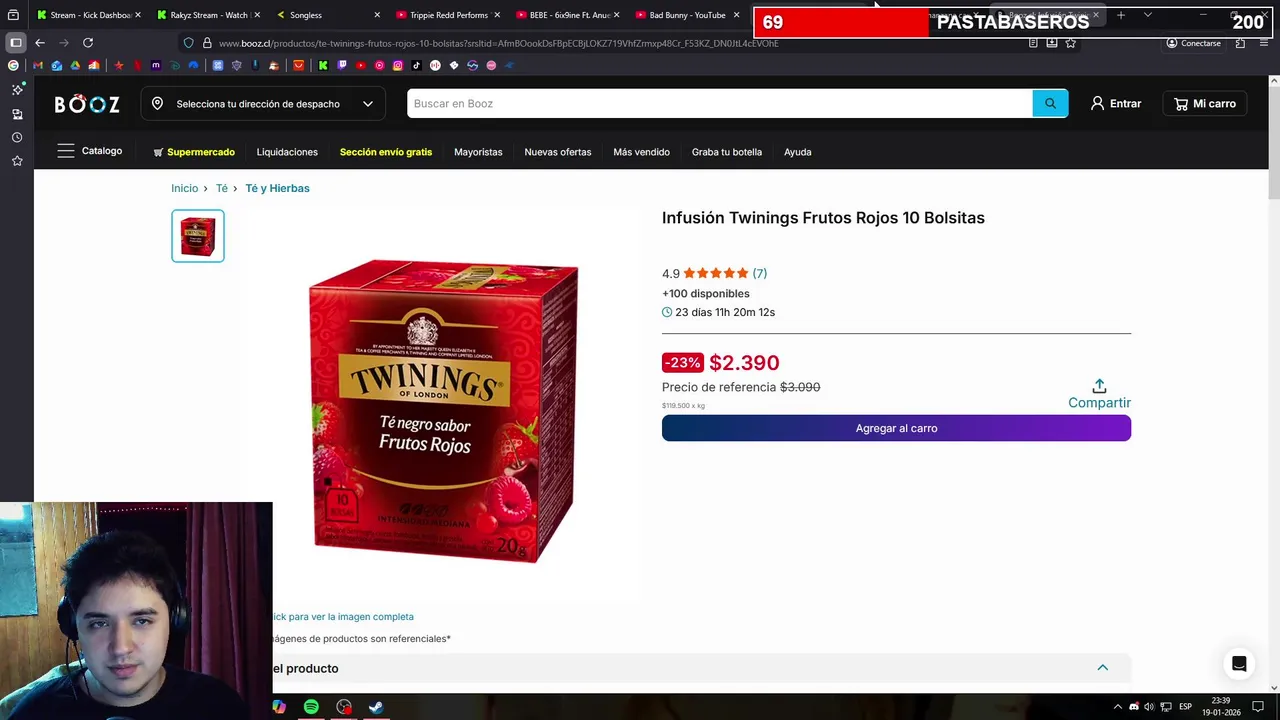Click the blue search magnifier button

(x=1050, y=103)
